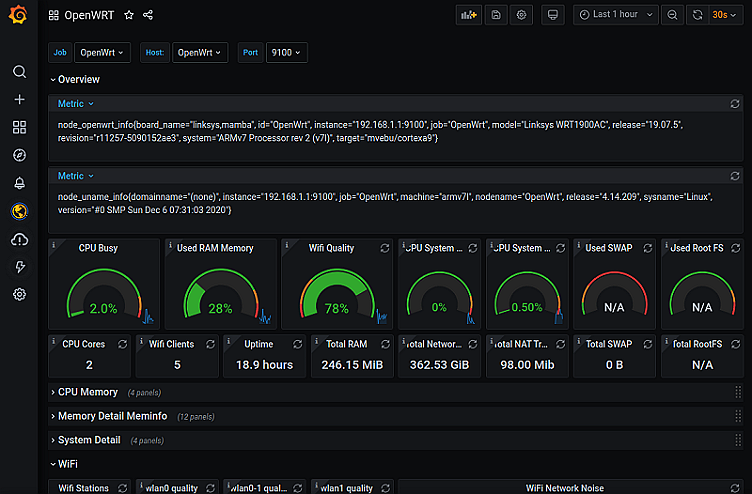The width and height of the screenshot is (752, 494).
Task: Click the 246.15 MiB Total RAM value
Action: tap(352, 365)
